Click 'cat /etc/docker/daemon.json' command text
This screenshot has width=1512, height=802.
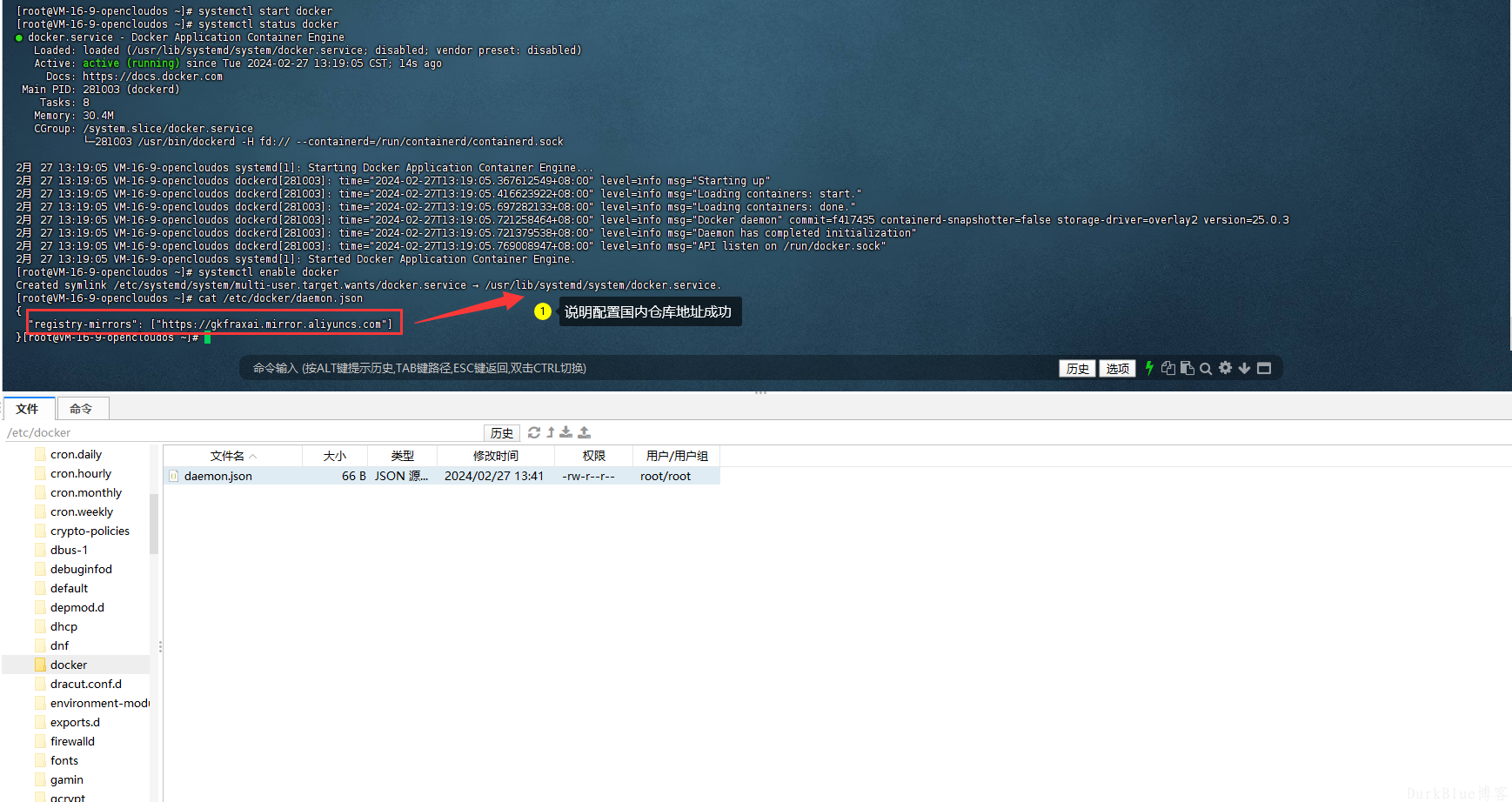point(280,298)
